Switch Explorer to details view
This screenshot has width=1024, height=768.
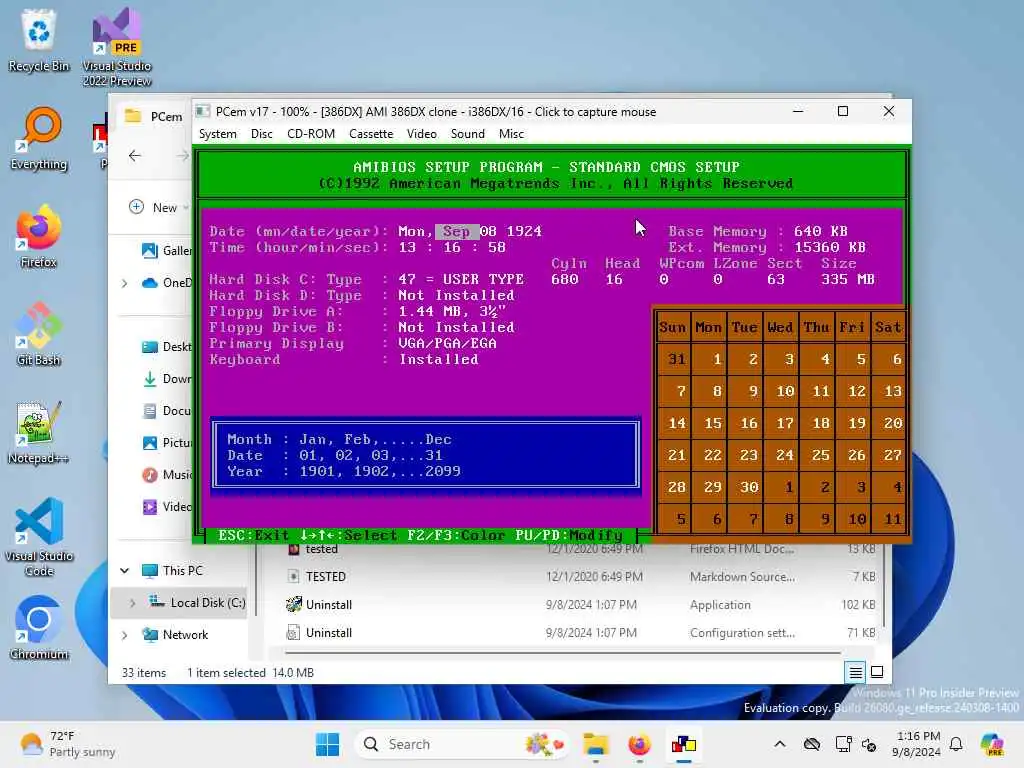pos(856,672)
